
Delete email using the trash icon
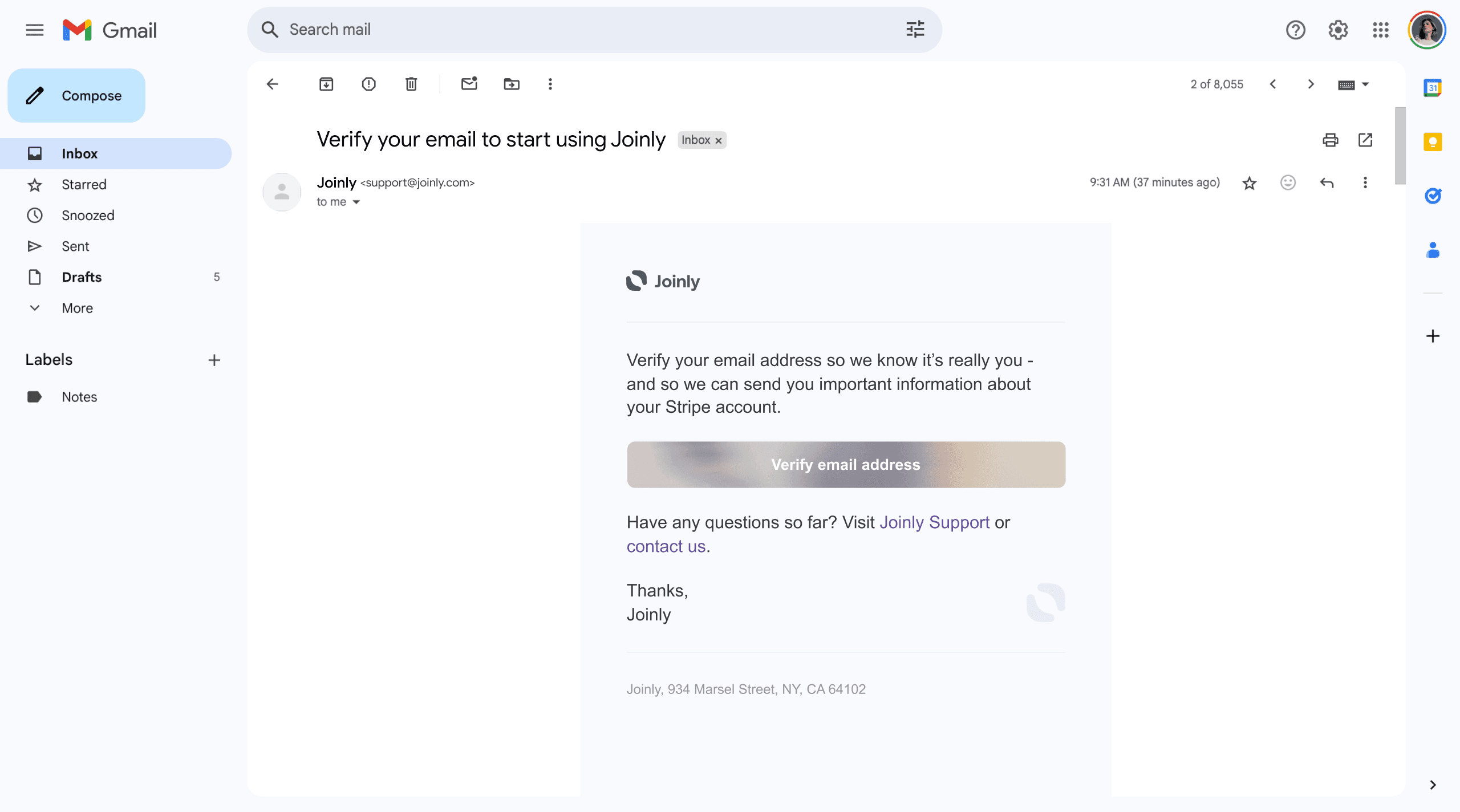[x=411, y=84]
